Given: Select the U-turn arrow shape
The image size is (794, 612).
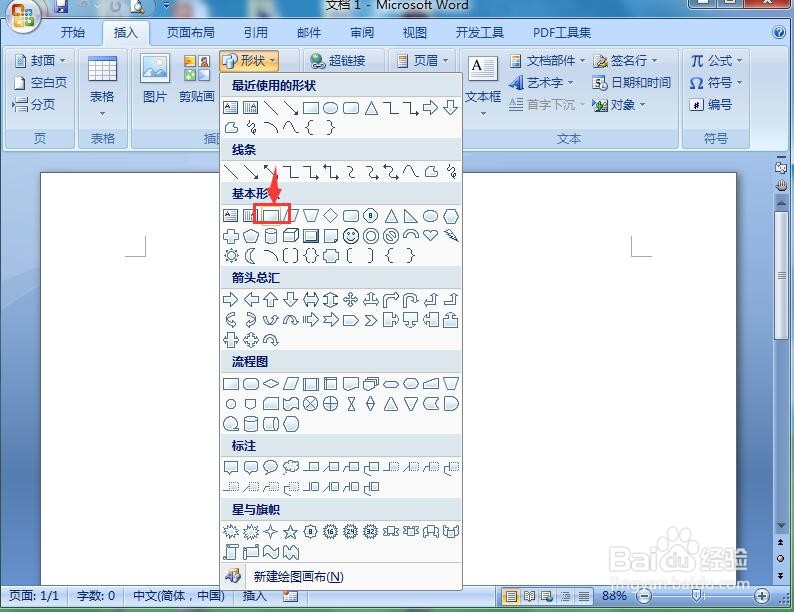Looking at the screenshot, I should point(410,300).
